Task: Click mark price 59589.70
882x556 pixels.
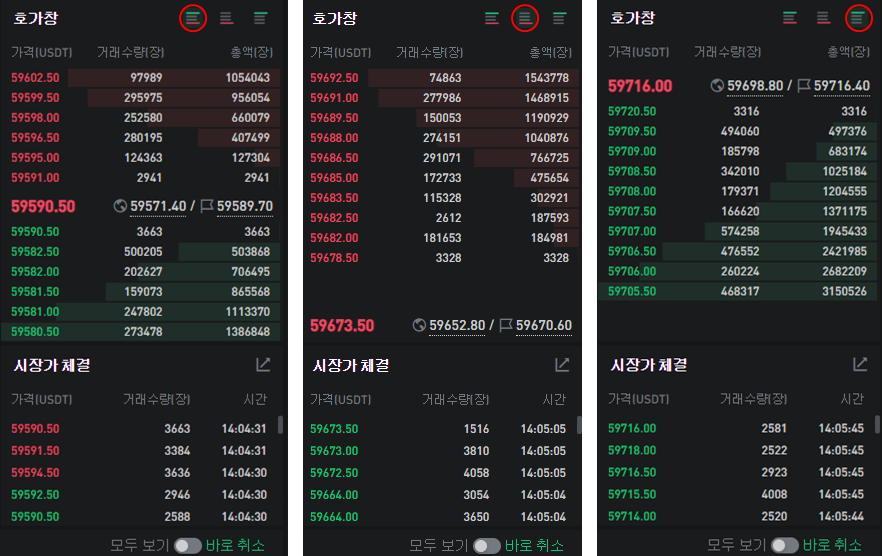Action: [x=245, y=206]
